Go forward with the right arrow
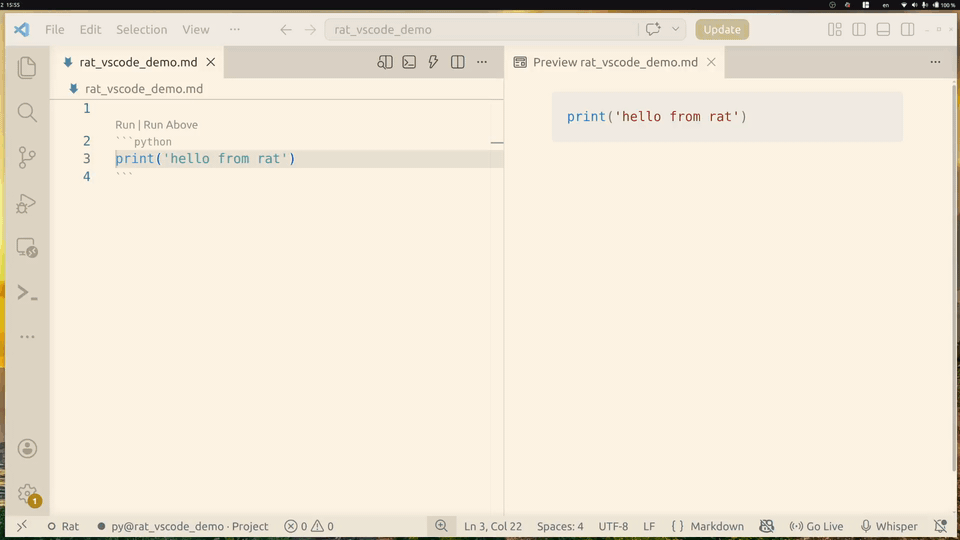Image resolution: width=960 pixels, height=540 pixels. coord(310,29)
